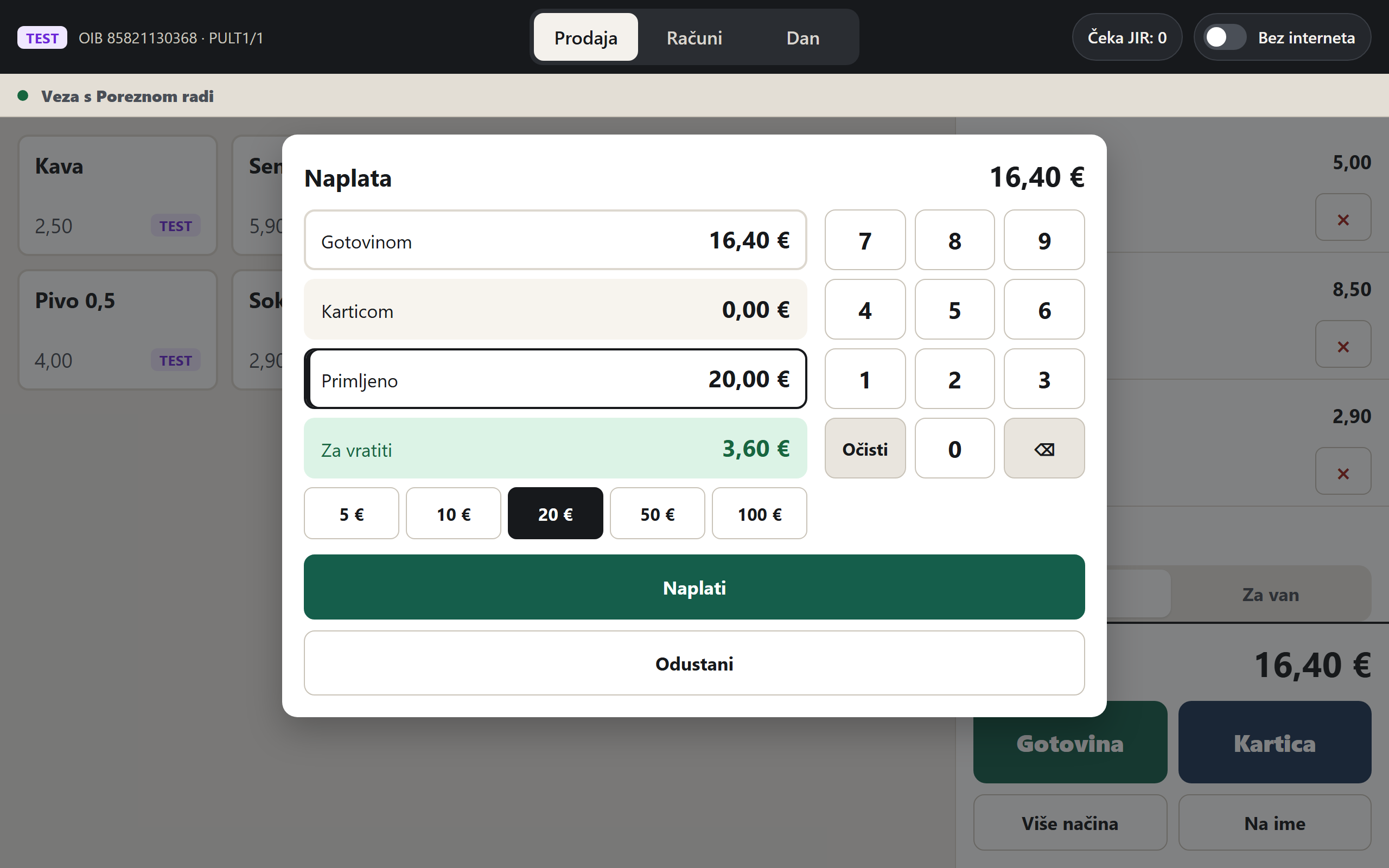
Task: Clear the amount with Očisti
Action: click(x=865, y=448)
